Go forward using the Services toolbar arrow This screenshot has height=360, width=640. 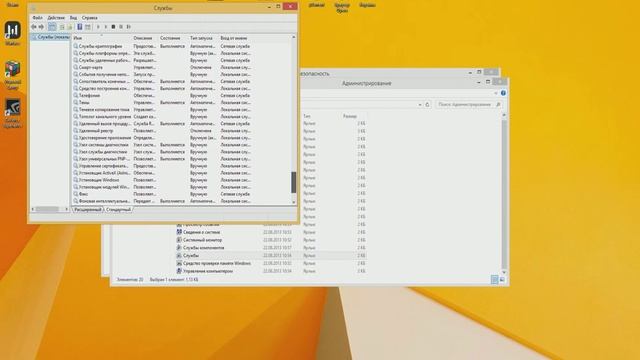pos(41,27)
